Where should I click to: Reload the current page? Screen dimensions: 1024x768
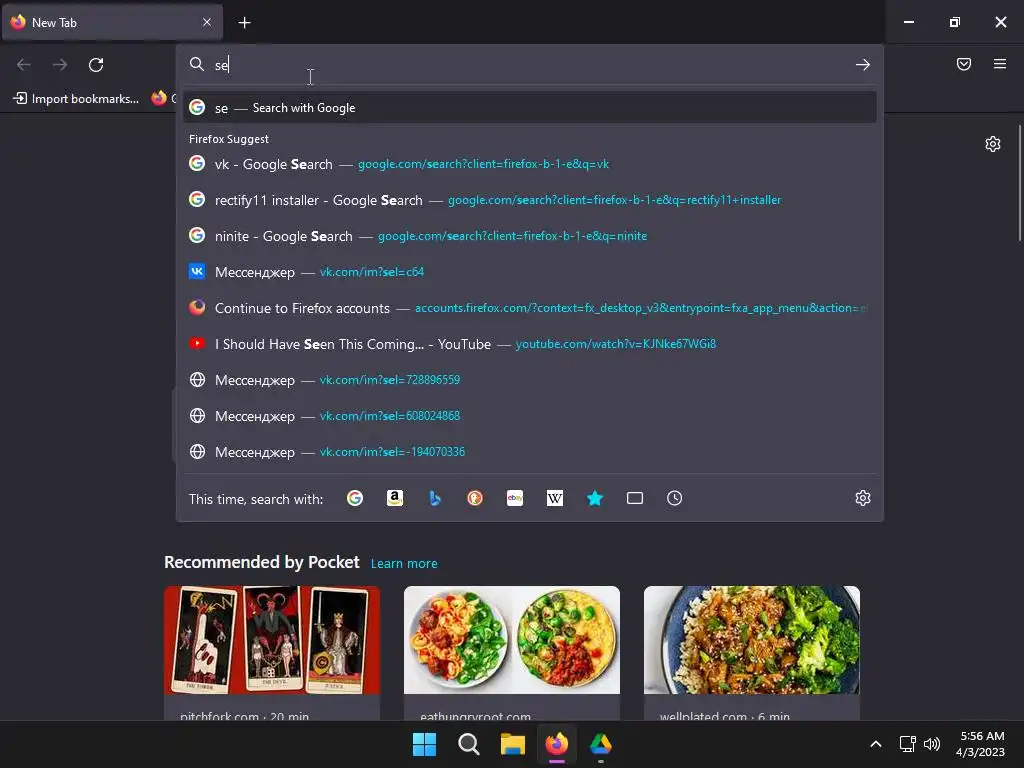coord(96,65)
